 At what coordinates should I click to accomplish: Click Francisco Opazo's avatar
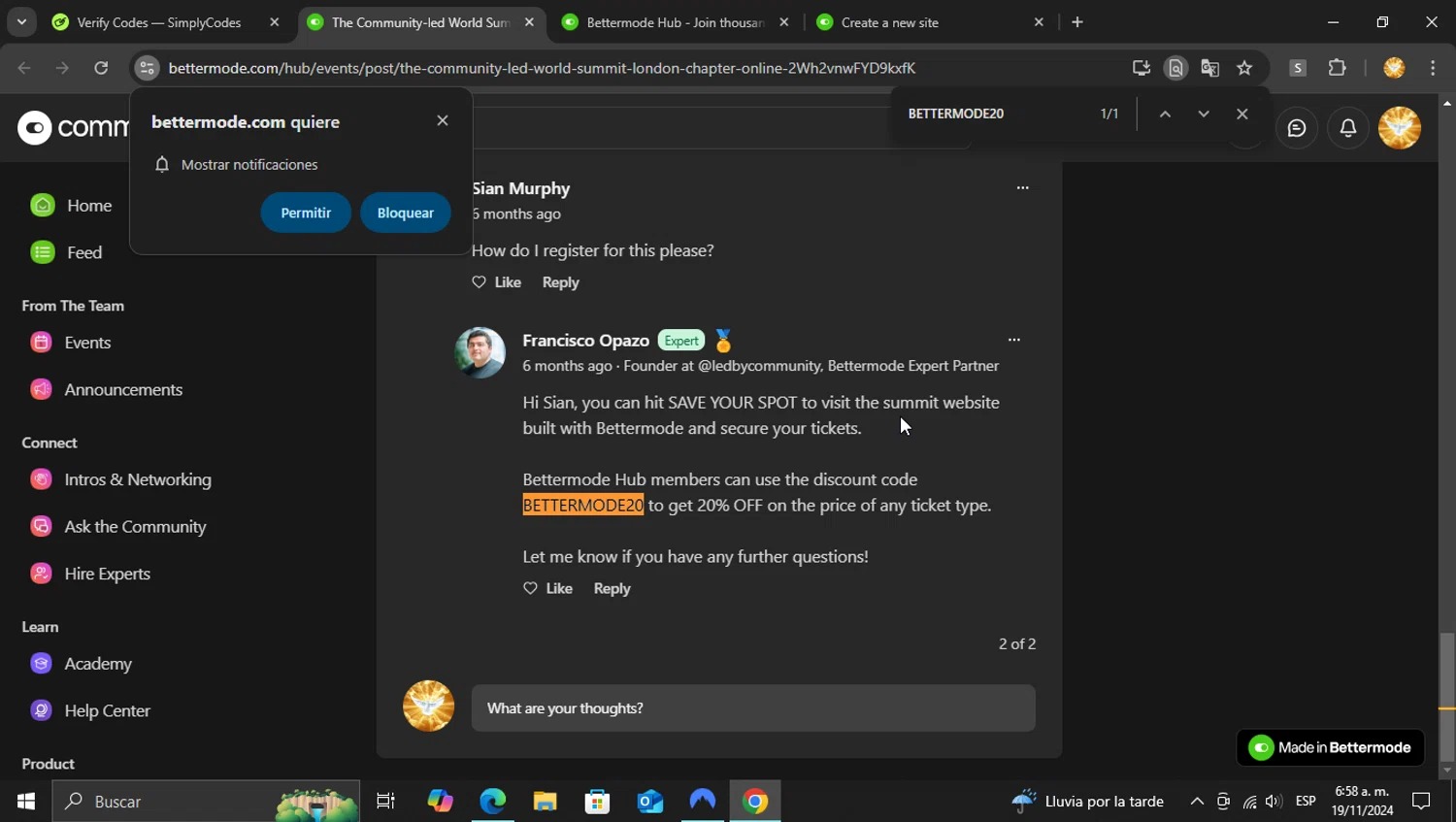[480, 352]
